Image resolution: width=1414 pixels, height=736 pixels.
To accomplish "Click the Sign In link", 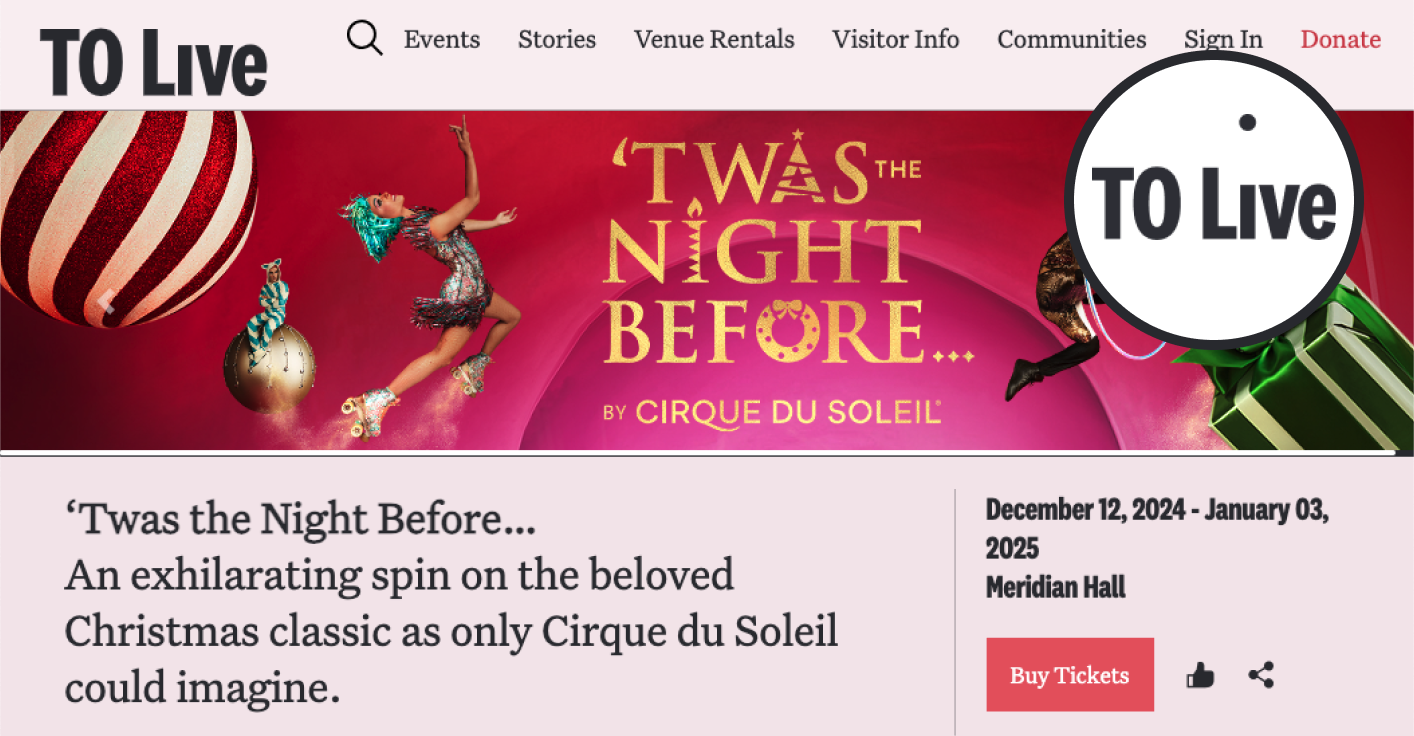I will [1223, 40].
